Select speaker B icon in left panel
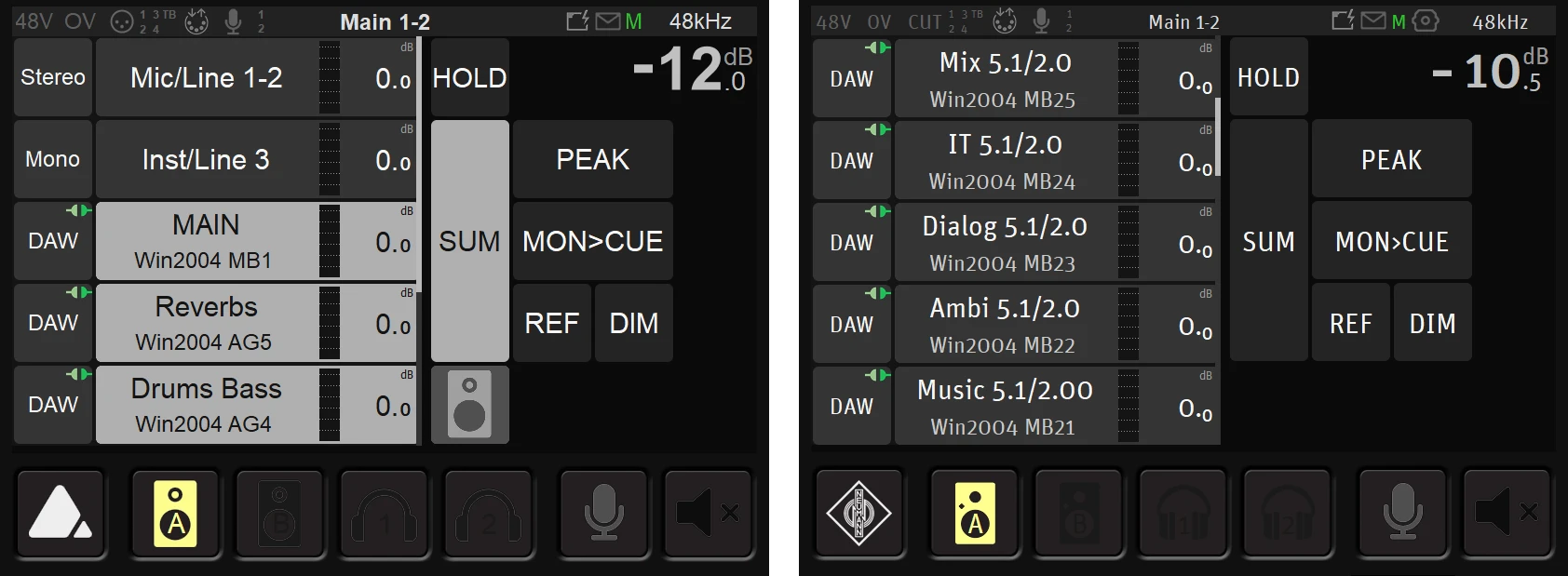1568x576 pixels. pyautogui.click(x=279, y=514)
